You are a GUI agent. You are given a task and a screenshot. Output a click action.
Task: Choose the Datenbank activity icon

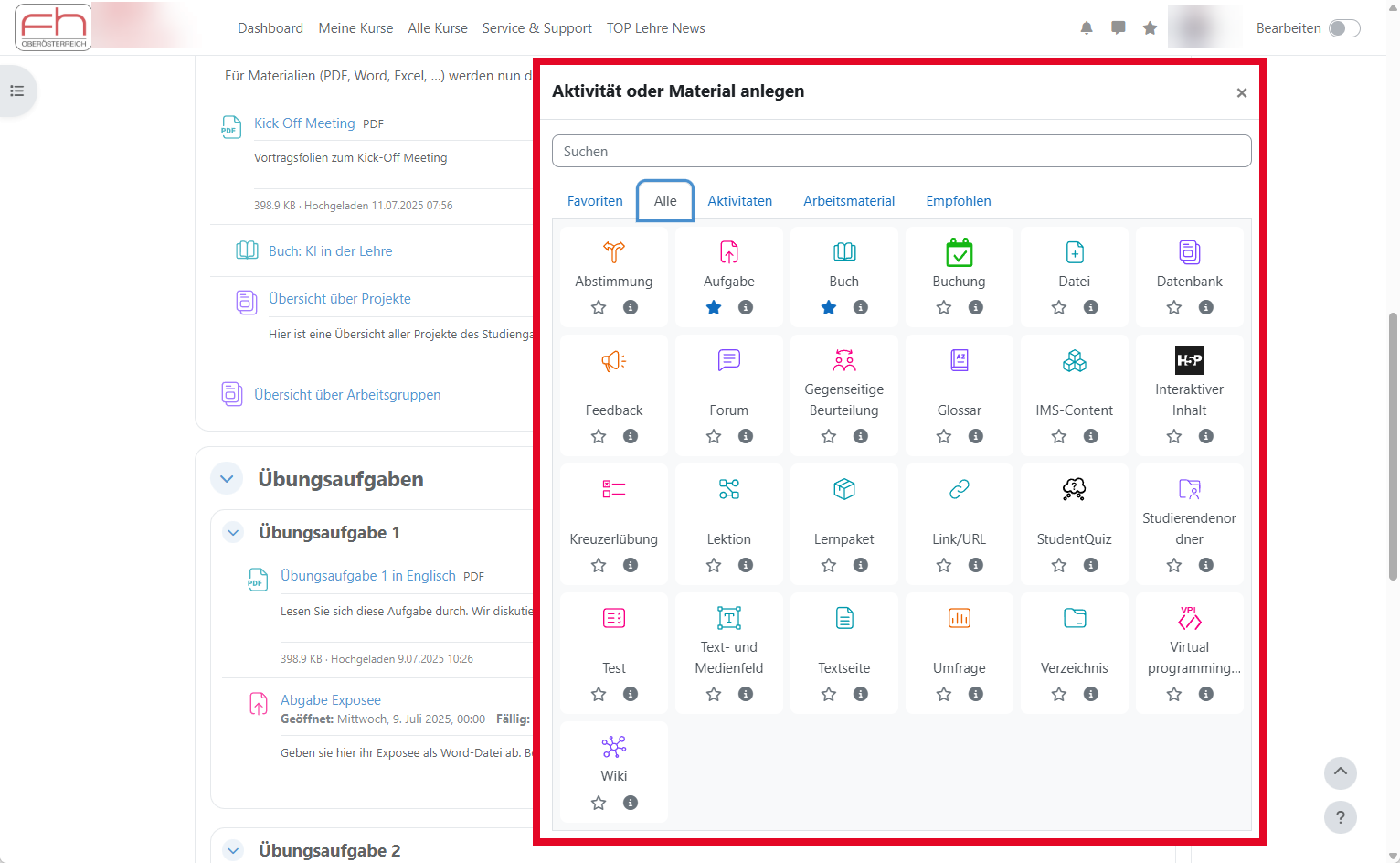pyautogui.click(x=1190, y=252)
